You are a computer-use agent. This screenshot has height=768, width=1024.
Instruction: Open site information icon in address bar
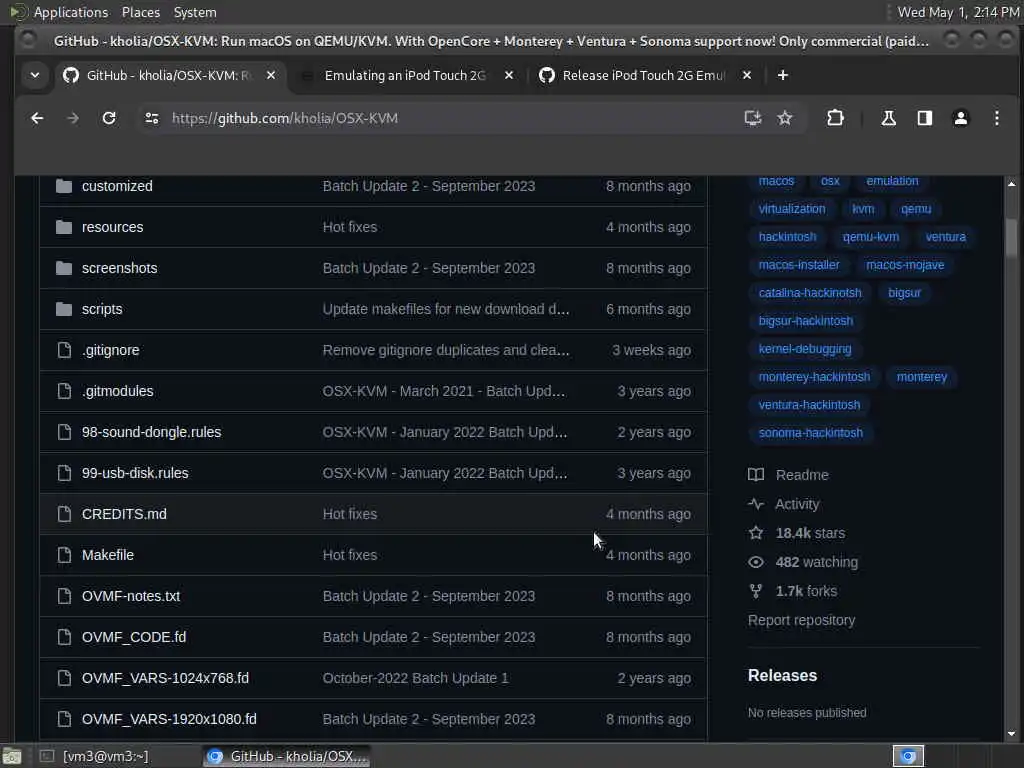152,118
